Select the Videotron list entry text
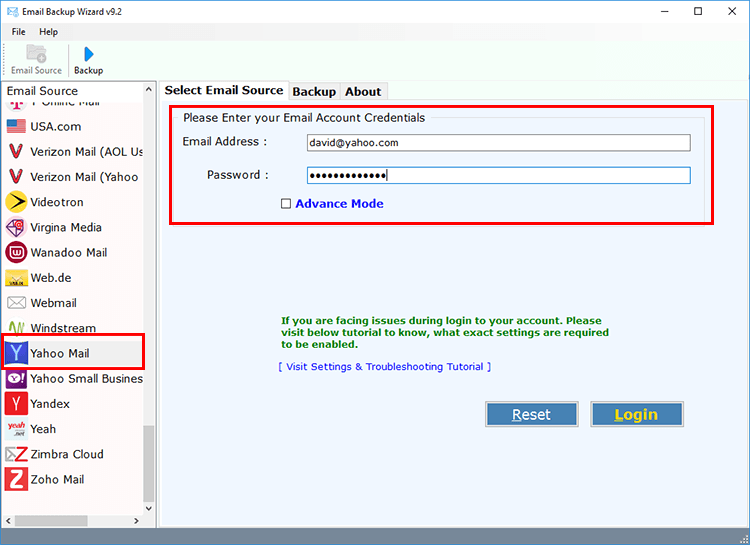The image size is (750, 545). tap(56, 202)
